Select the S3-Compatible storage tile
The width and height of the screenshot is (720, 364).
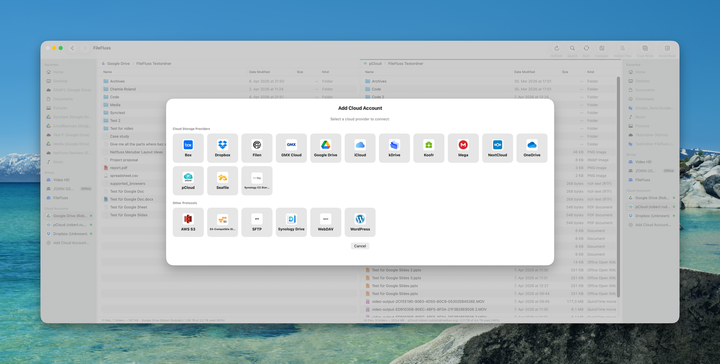tap(222, 222)
